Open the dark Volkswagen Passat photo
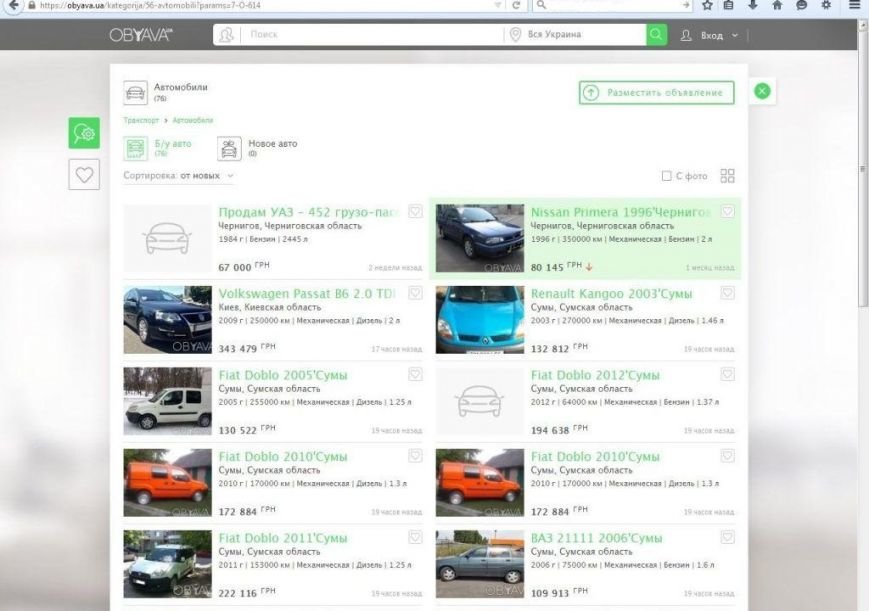This screenshot has height=611, width=869. [167, 320]
